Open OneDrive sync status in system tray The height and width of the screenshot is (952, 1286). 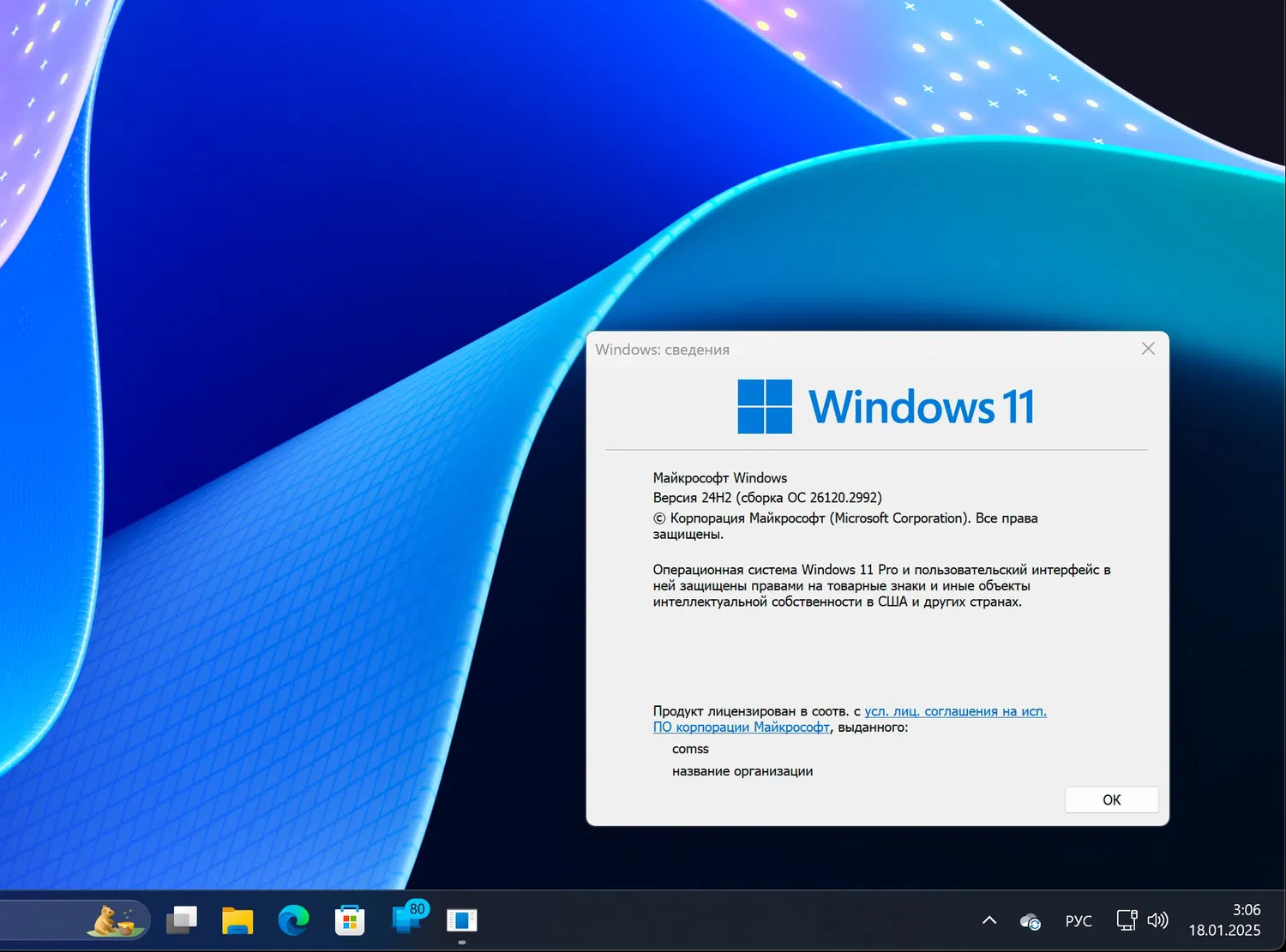(1029, 919)
